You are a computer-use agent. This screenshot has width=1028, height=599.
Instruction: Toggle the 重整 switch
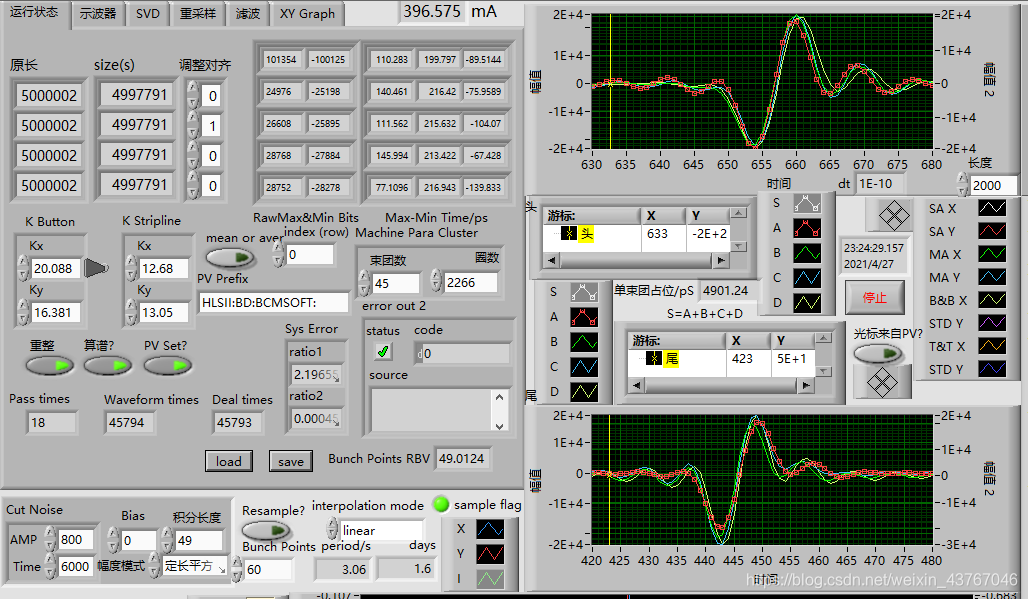[50, 366]
